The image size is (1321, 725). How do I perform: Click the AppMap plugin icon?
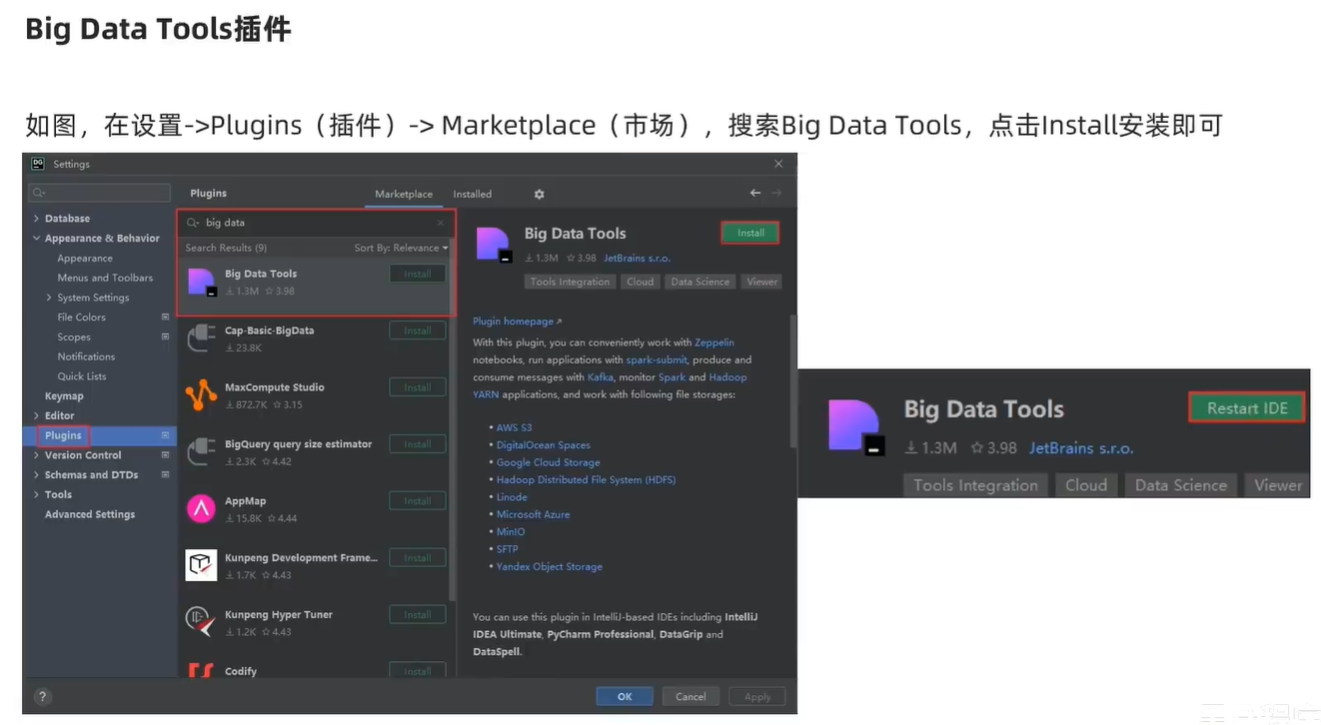[202, 509]
